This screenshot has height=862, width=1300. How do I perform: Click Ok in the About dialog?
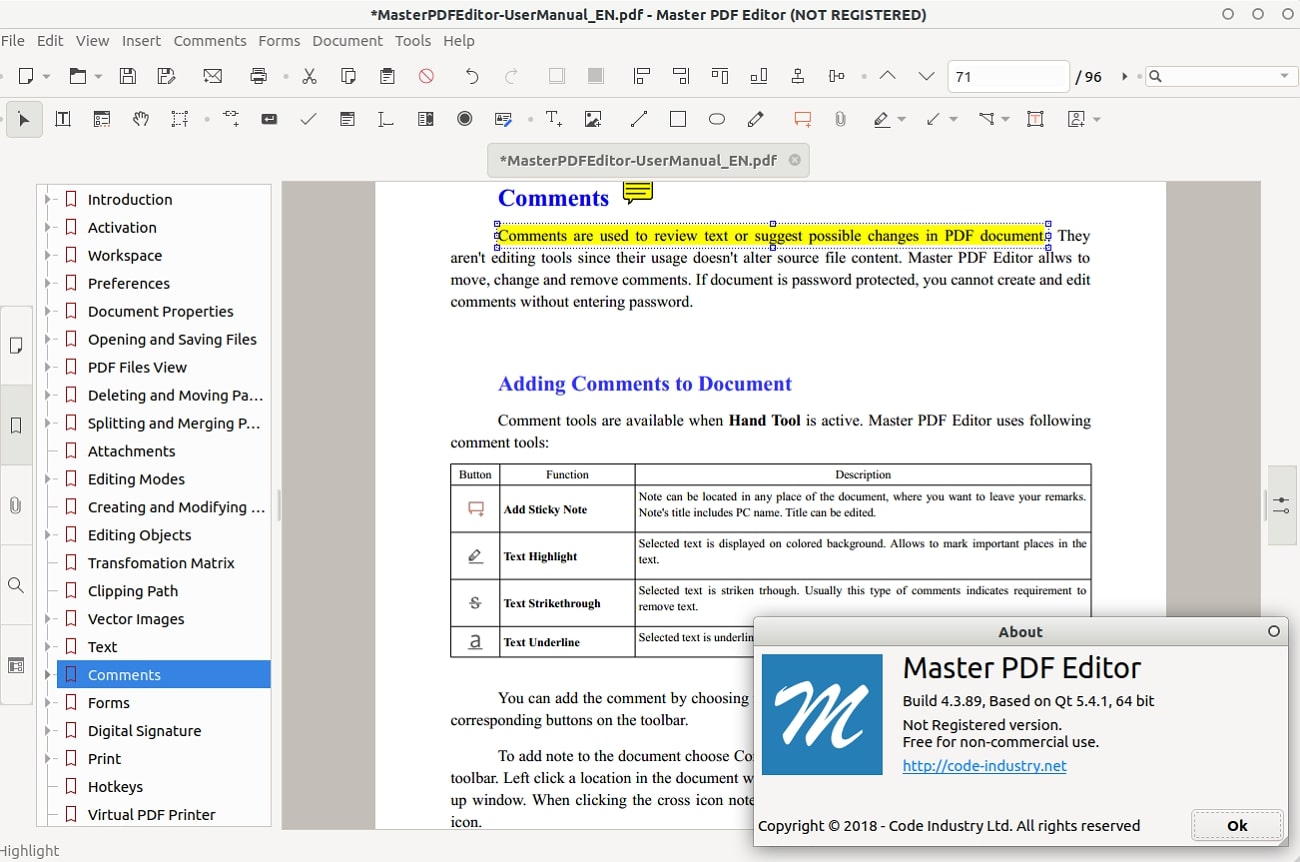(x=1237, y=825)
